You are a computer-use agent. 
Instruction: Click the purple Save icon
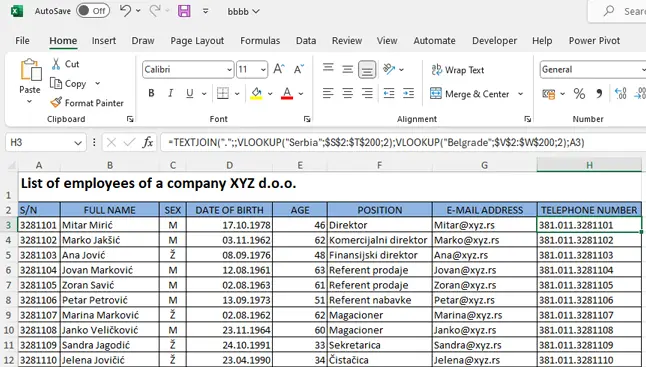pos(184,11)
